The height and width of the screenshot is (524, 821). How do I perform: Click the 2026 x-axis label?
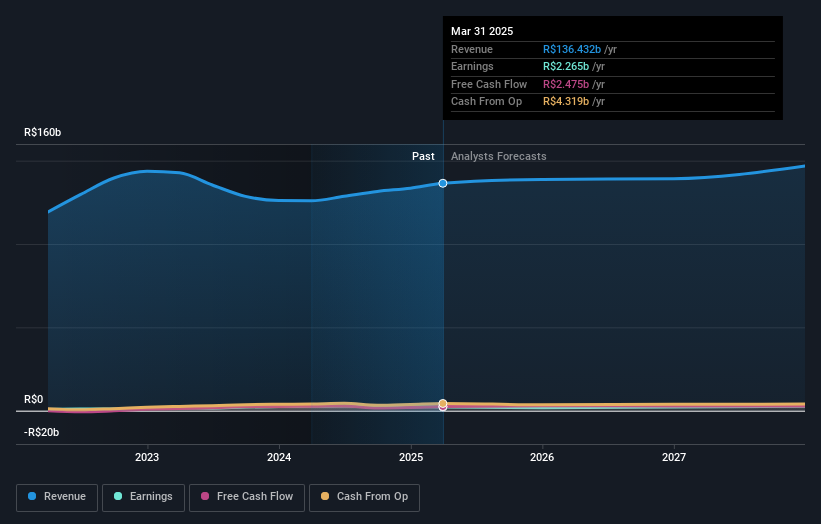pyautogui.click(x=542, y=457)
